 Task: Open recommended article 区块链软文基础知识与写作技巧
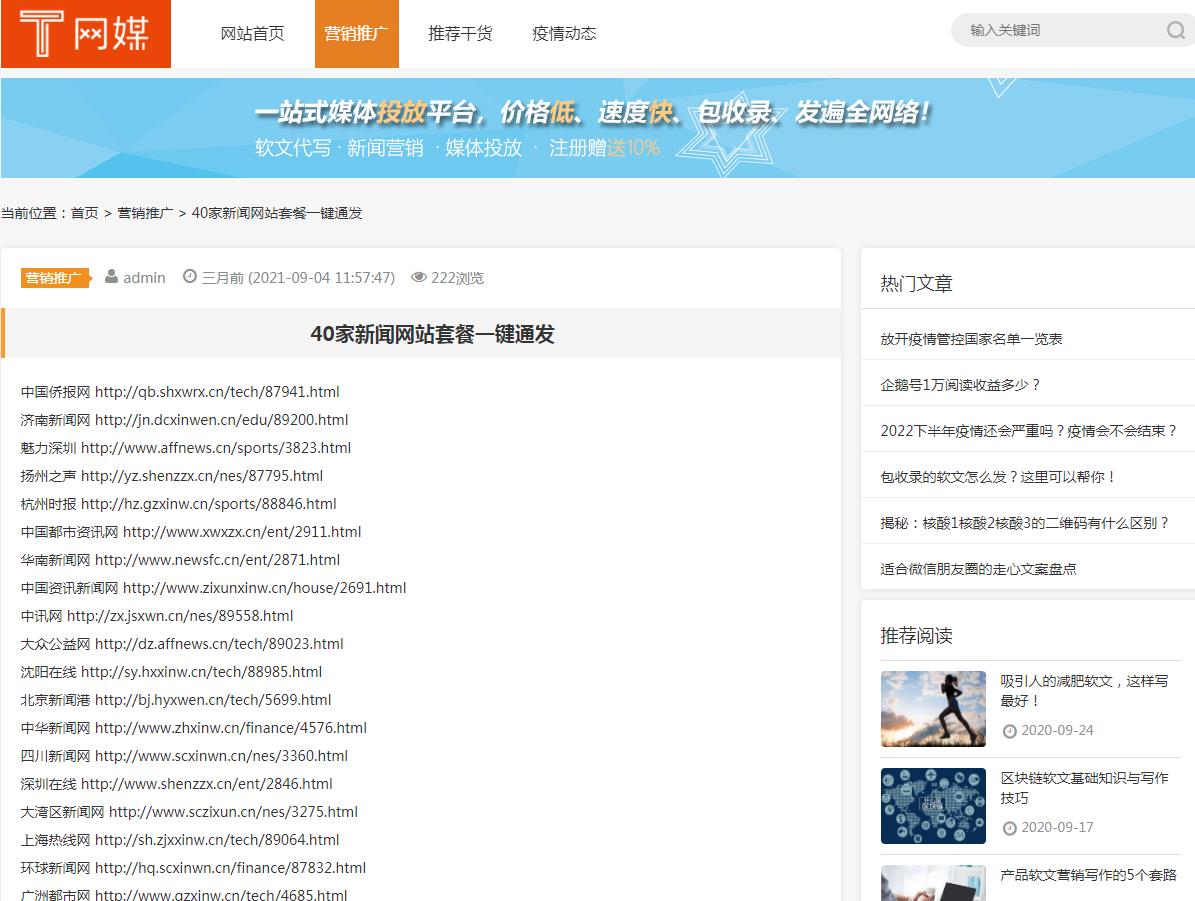point(1084,787)
